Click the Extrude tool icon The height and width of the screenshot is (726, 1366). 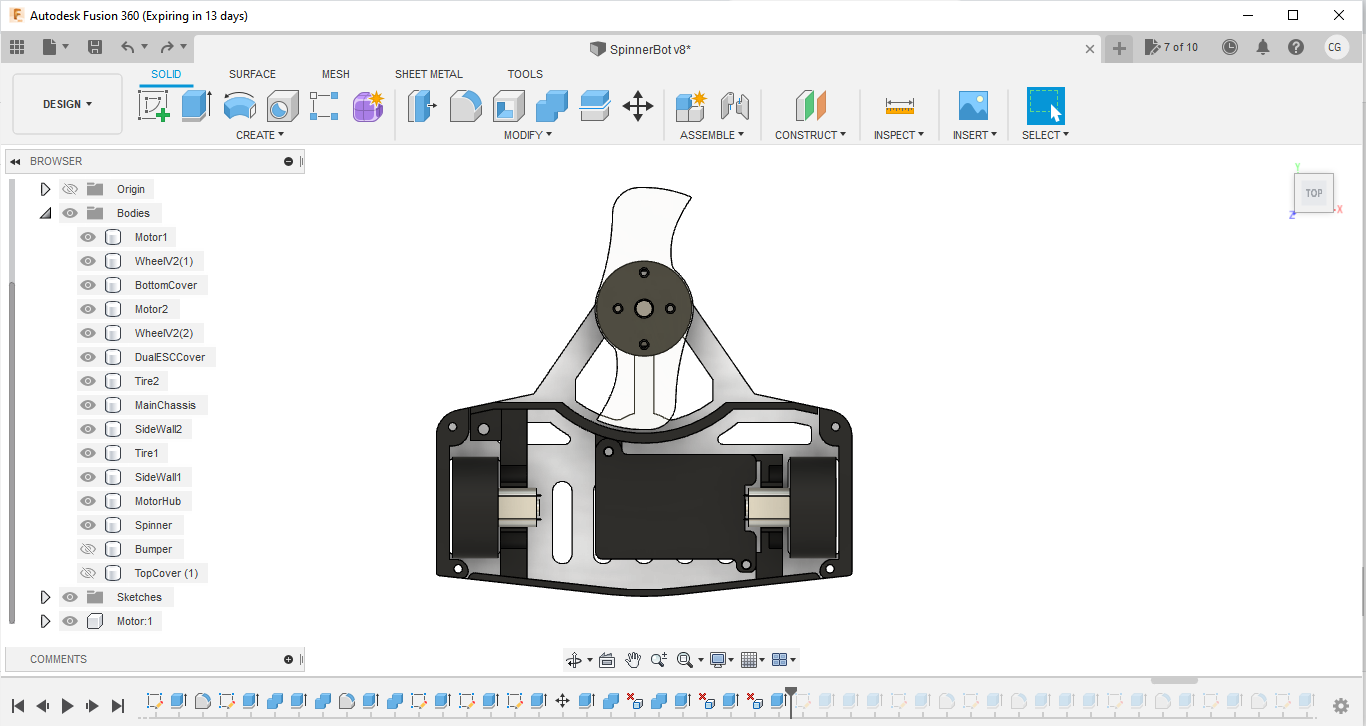pyautogui.click(x=196, y=105)
